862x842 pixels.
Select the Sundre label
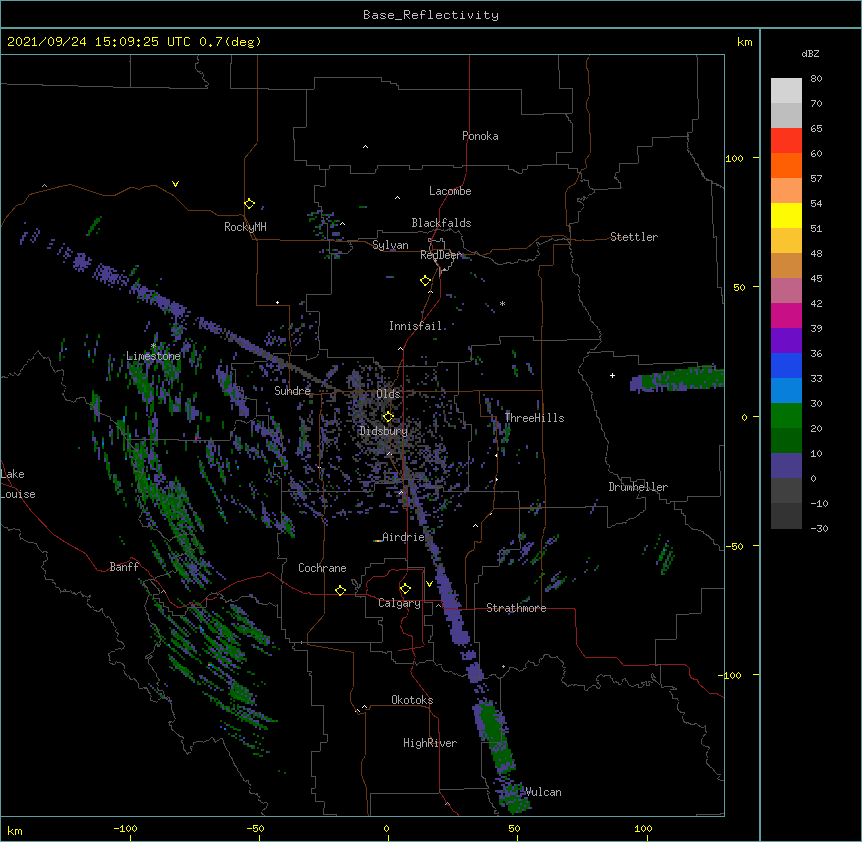pos(292,391)
